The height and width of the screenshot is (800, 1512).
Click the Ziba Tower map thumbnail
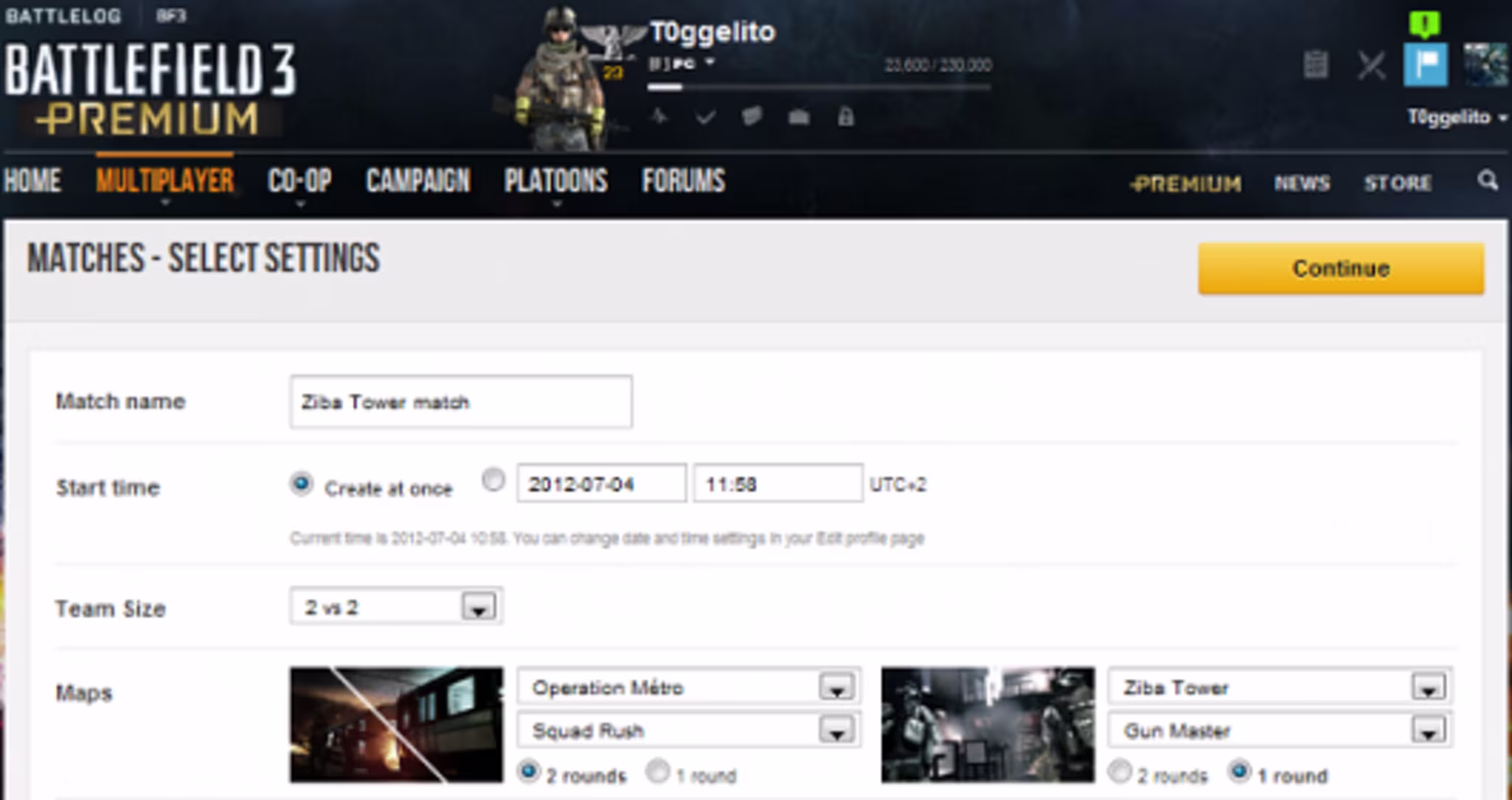pos(988,725)
